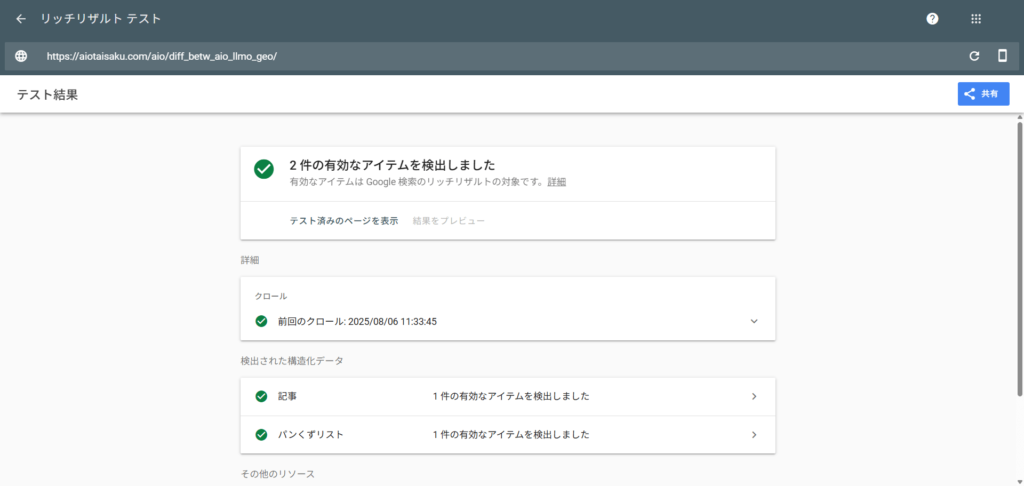Open the Google apps grid icon
Image resolution: width=1024 pixels, height=486 pixels.
click(976, 19)
